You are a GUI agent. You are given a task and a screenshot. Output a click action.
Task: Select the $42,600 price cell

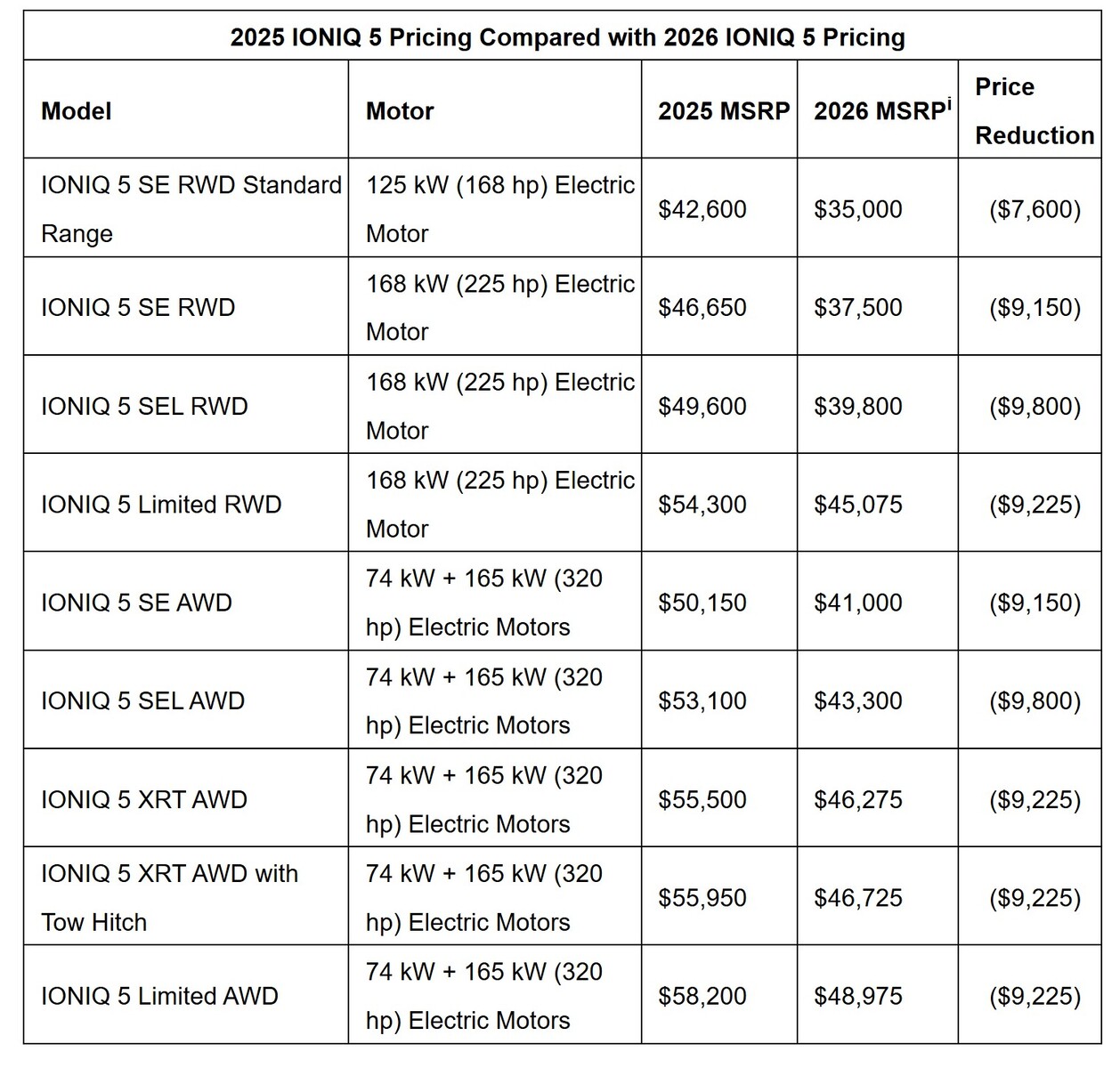(702, 210)
